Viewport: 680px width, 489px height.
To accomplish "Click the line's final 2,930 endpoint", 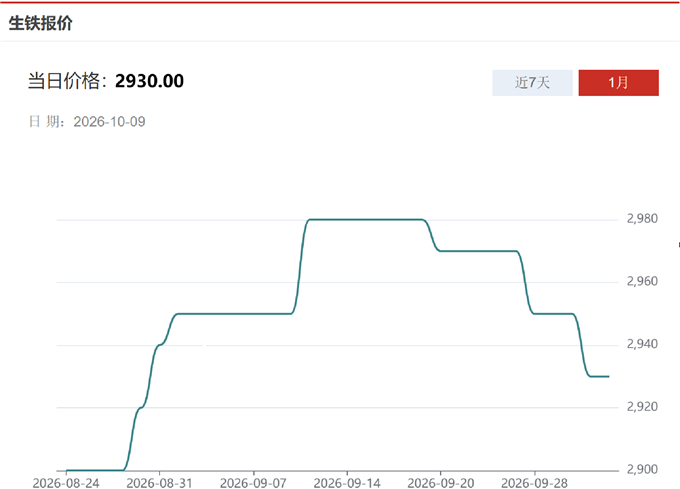I will click(x=608, y=376).
